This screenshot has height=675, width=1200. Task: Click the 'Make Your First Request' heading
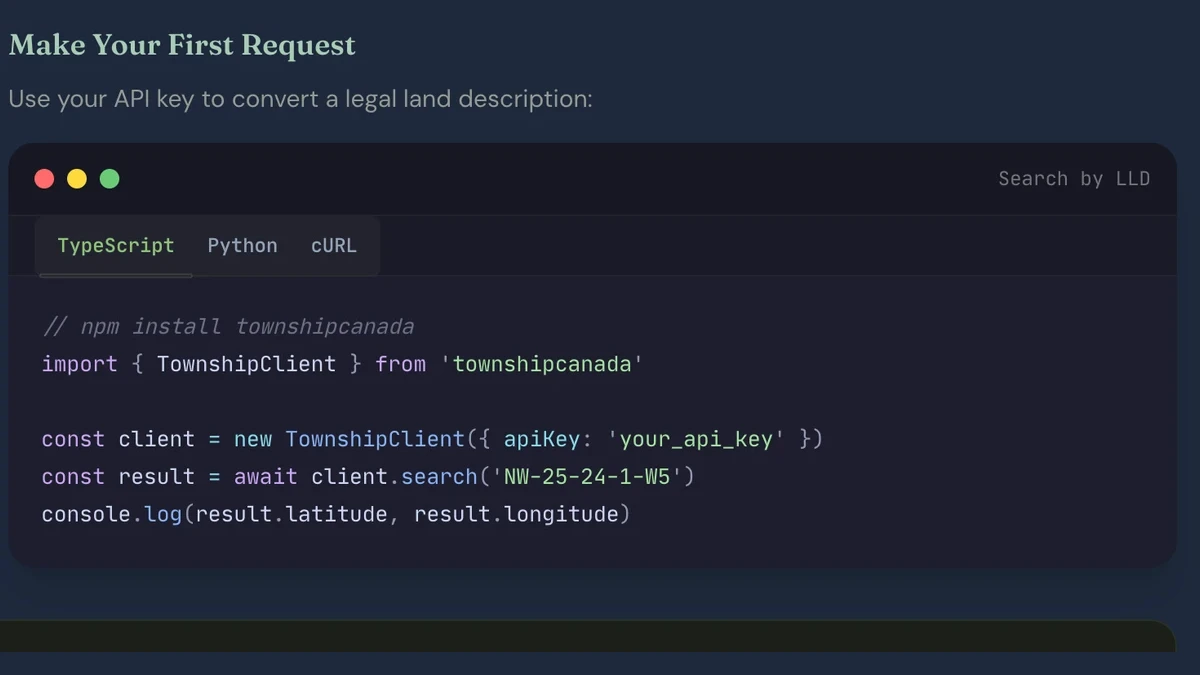(182, 46)
